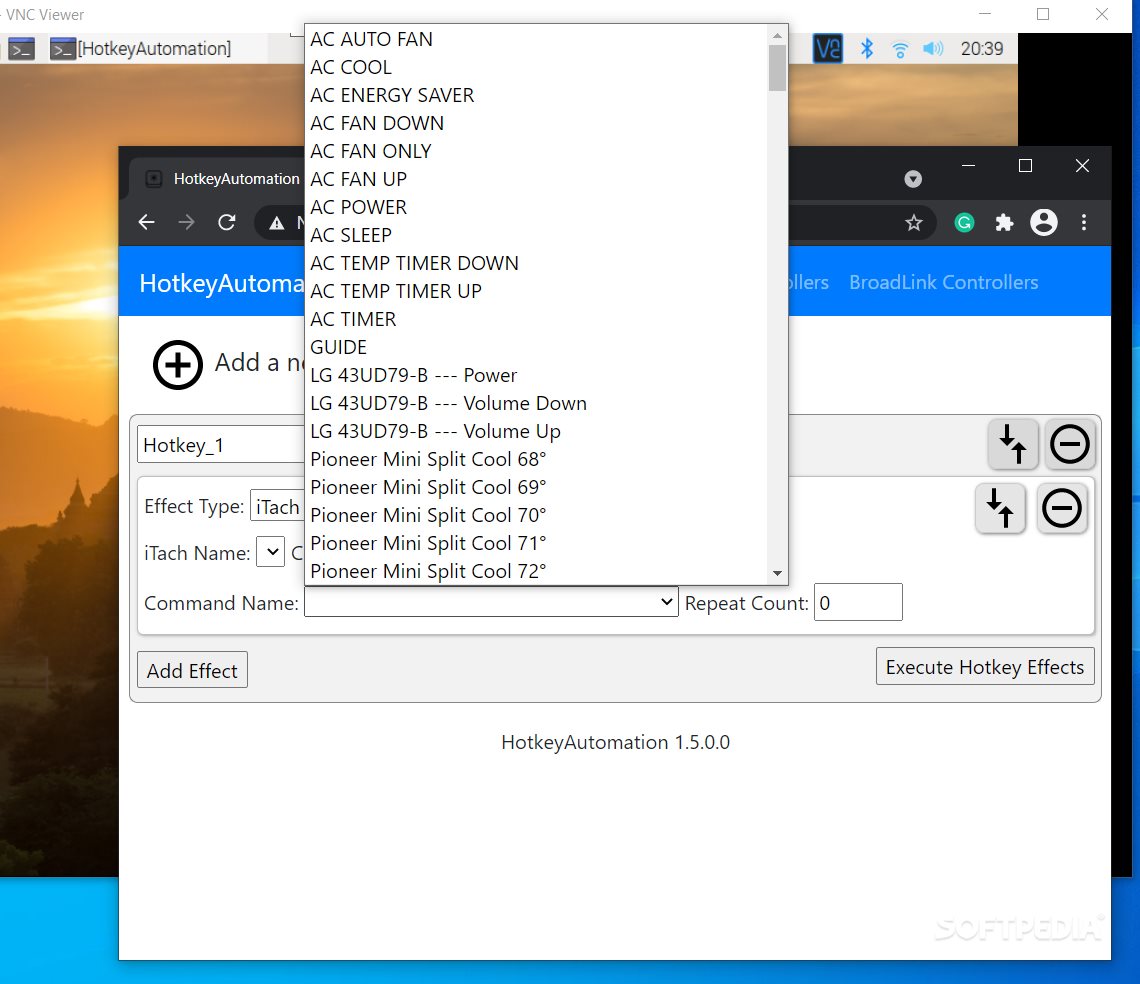Click the Add Effect button

point(193,670)
